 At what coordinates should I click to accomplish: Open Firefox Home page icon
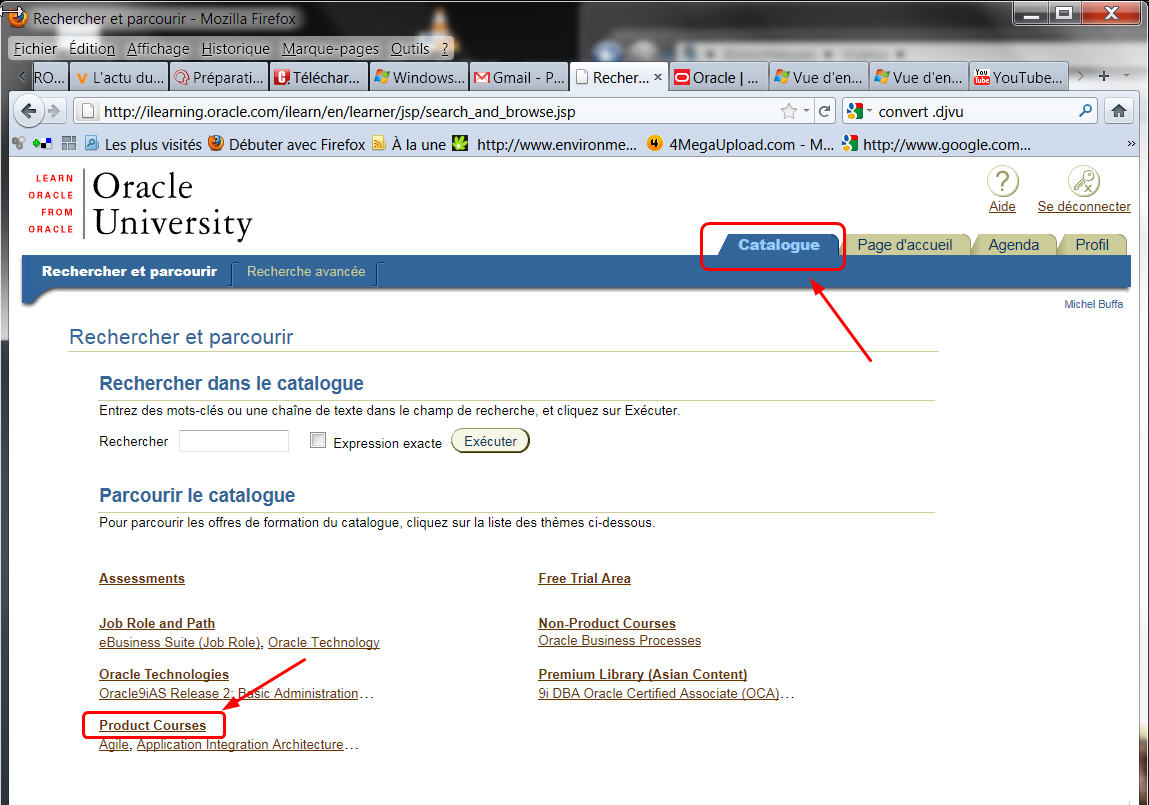click(x=1118, y=111)
